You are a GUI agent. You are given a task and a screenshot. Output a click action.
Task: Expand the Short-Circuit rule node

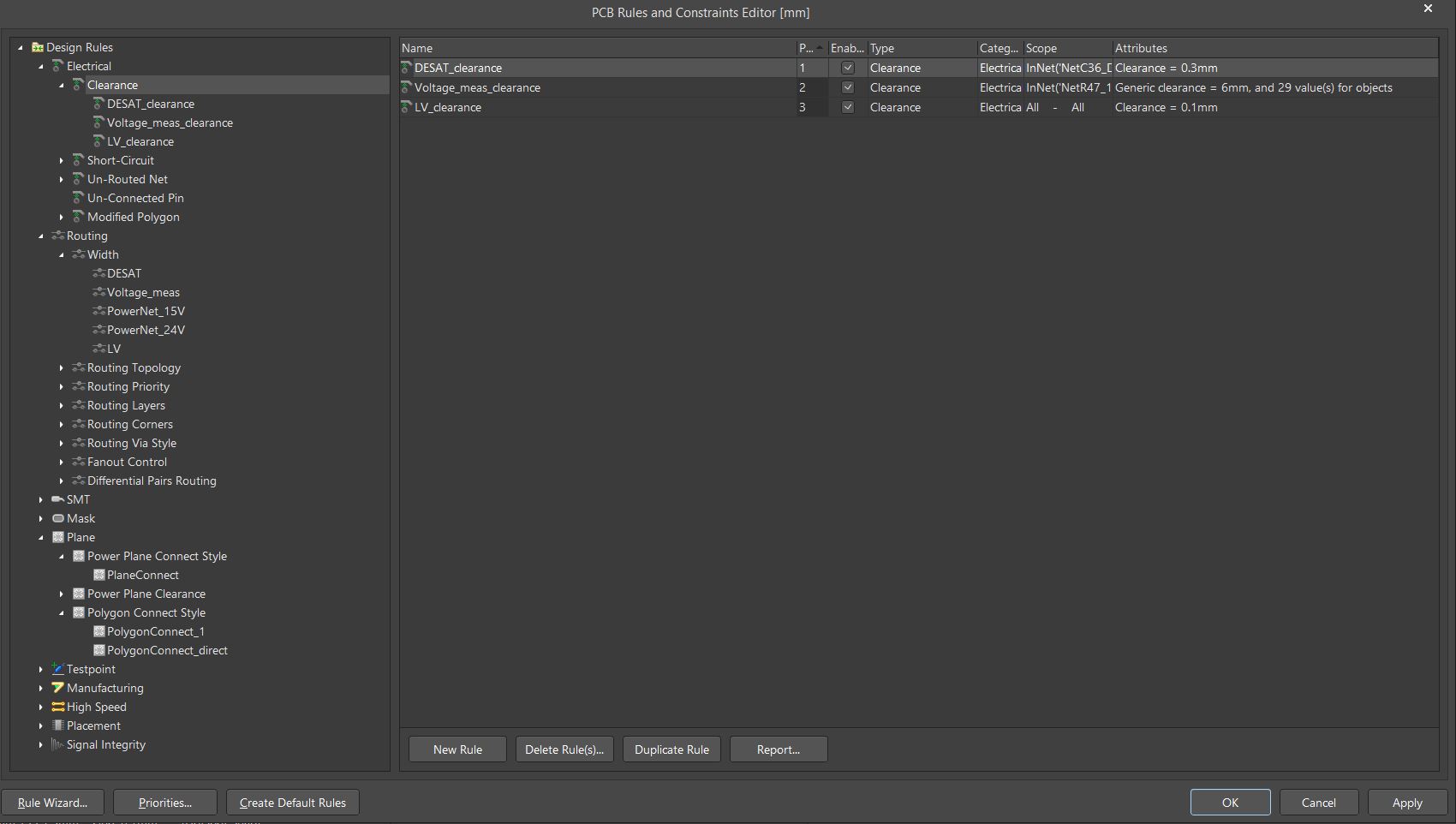[x=62, y=161]
